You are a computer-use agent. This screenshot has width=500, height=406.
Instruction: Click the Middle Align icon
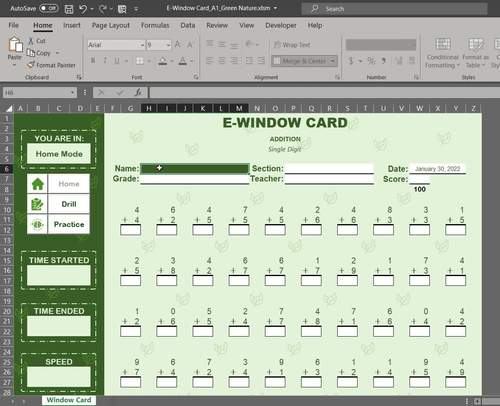click(x=222, y=44)
